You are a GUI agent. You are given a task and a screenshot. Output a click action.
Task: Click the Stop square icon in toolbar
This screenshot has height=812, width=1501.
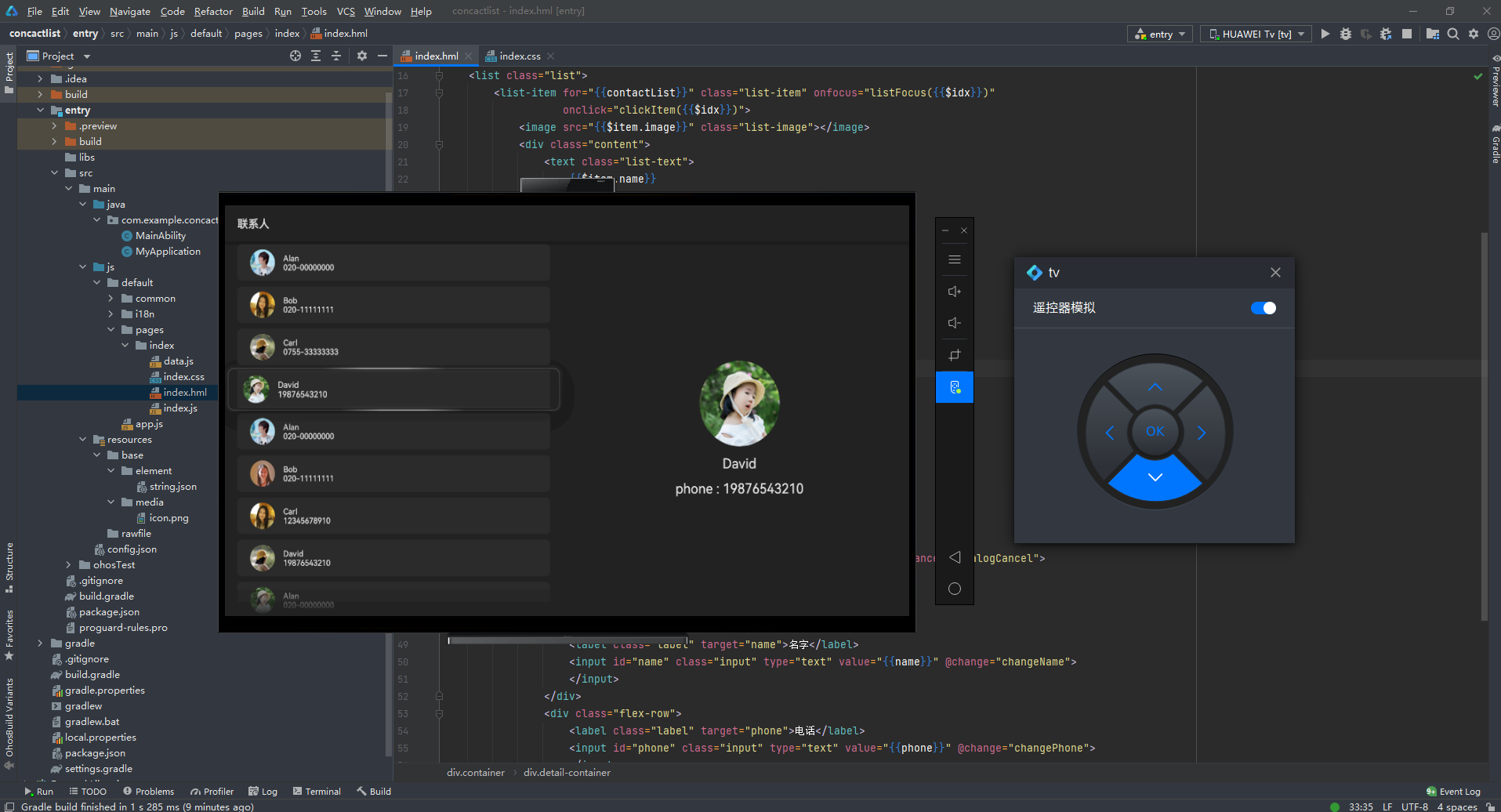pos(1407,34)
